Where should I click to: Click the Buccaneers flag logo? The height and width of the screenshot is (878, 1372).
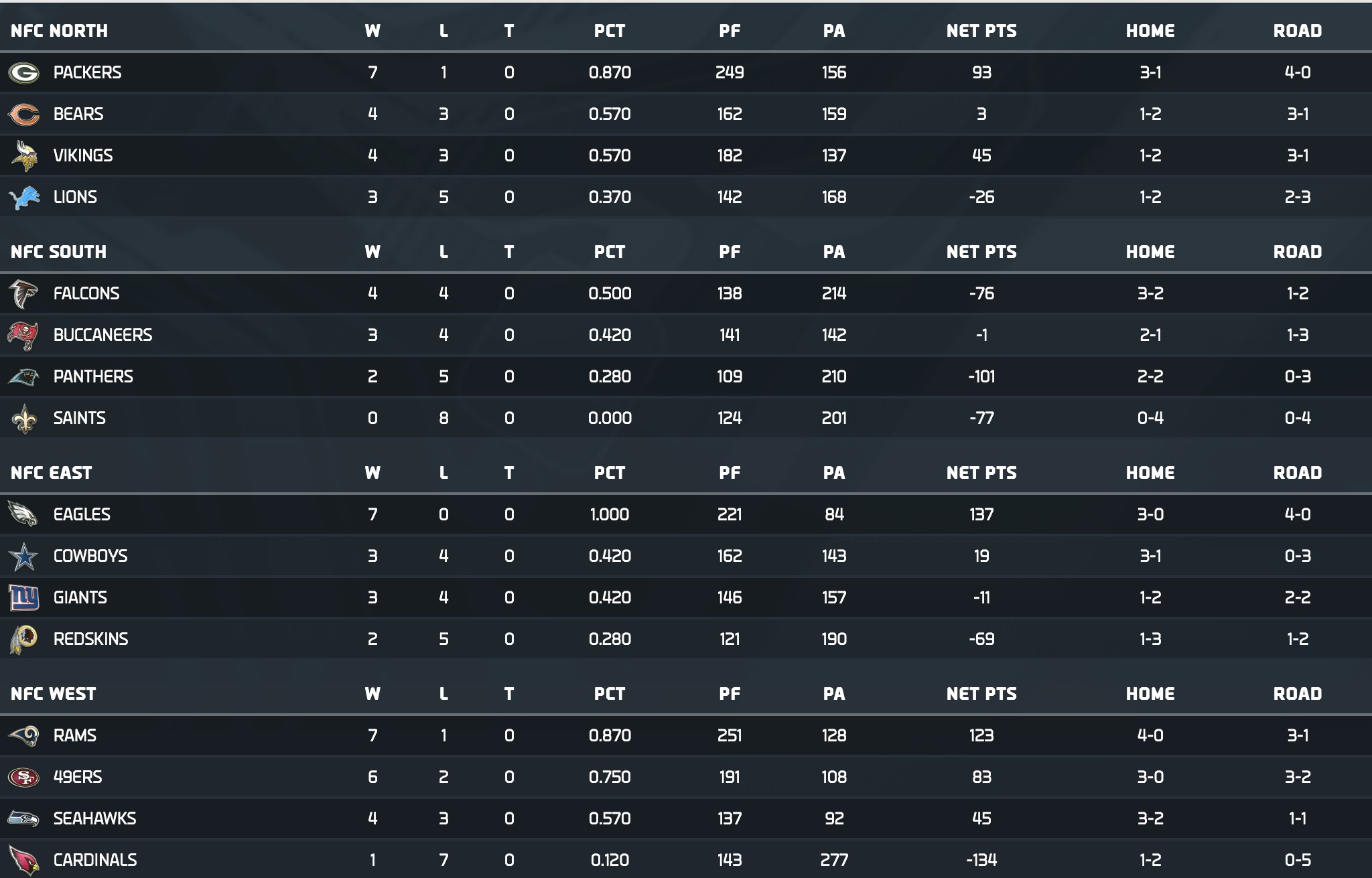[x=23, y=335]
